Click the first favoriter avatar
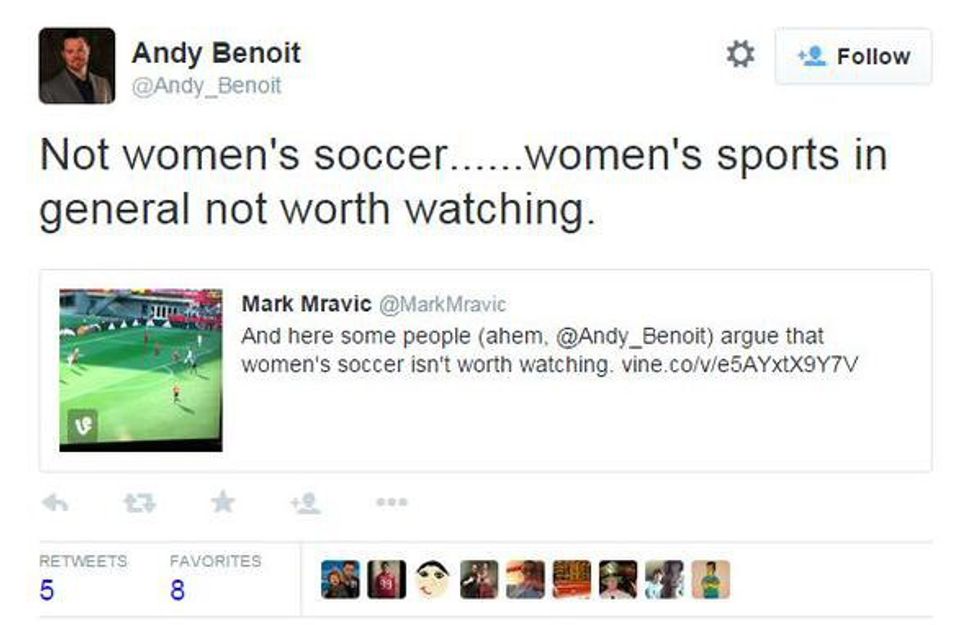Image resolution: width=980 pixels, height=625 pixels. 340,579
